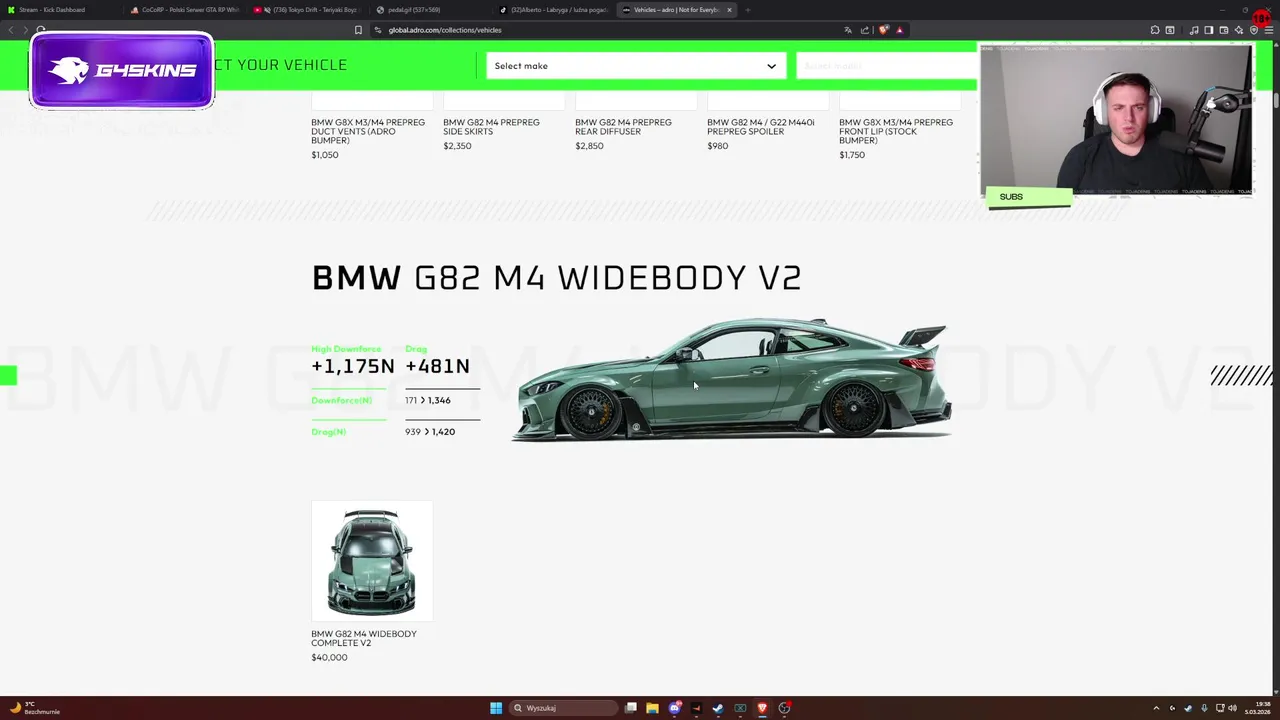The image size is (1280, 720).
Task: Open BMW G82 M4 / G22 M440i Prepreg Spoiler
Action: pos(761,127)
